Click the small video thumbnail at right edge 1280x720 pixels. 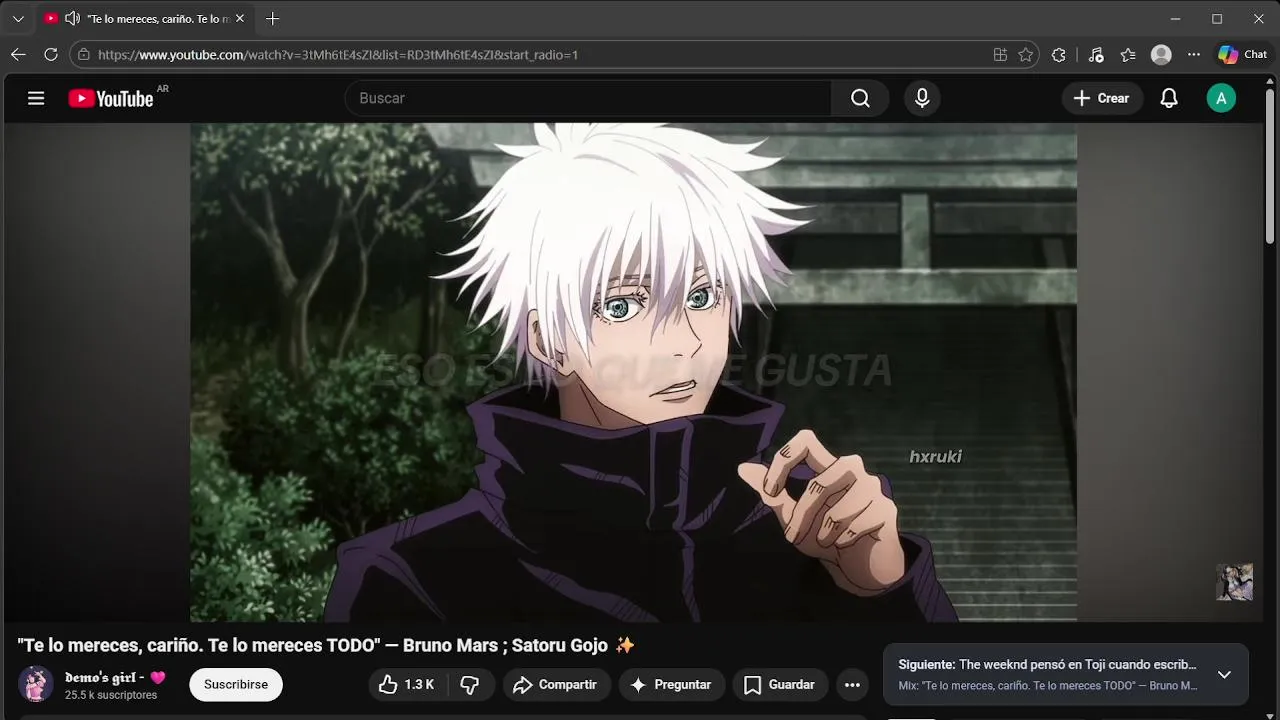(1234, 582)
